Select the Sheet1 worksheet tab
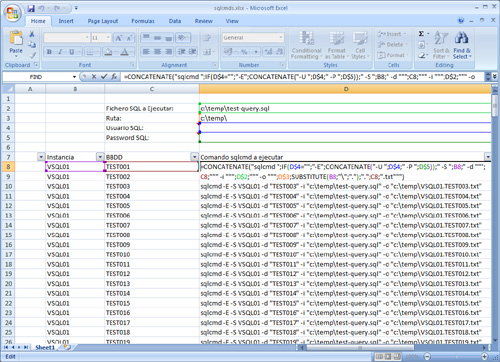 [45, 347]
